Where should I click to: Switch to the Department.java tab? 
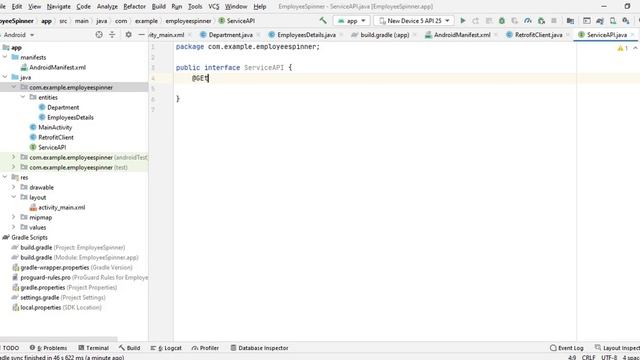pyautogui.click(x=230, y=35)
